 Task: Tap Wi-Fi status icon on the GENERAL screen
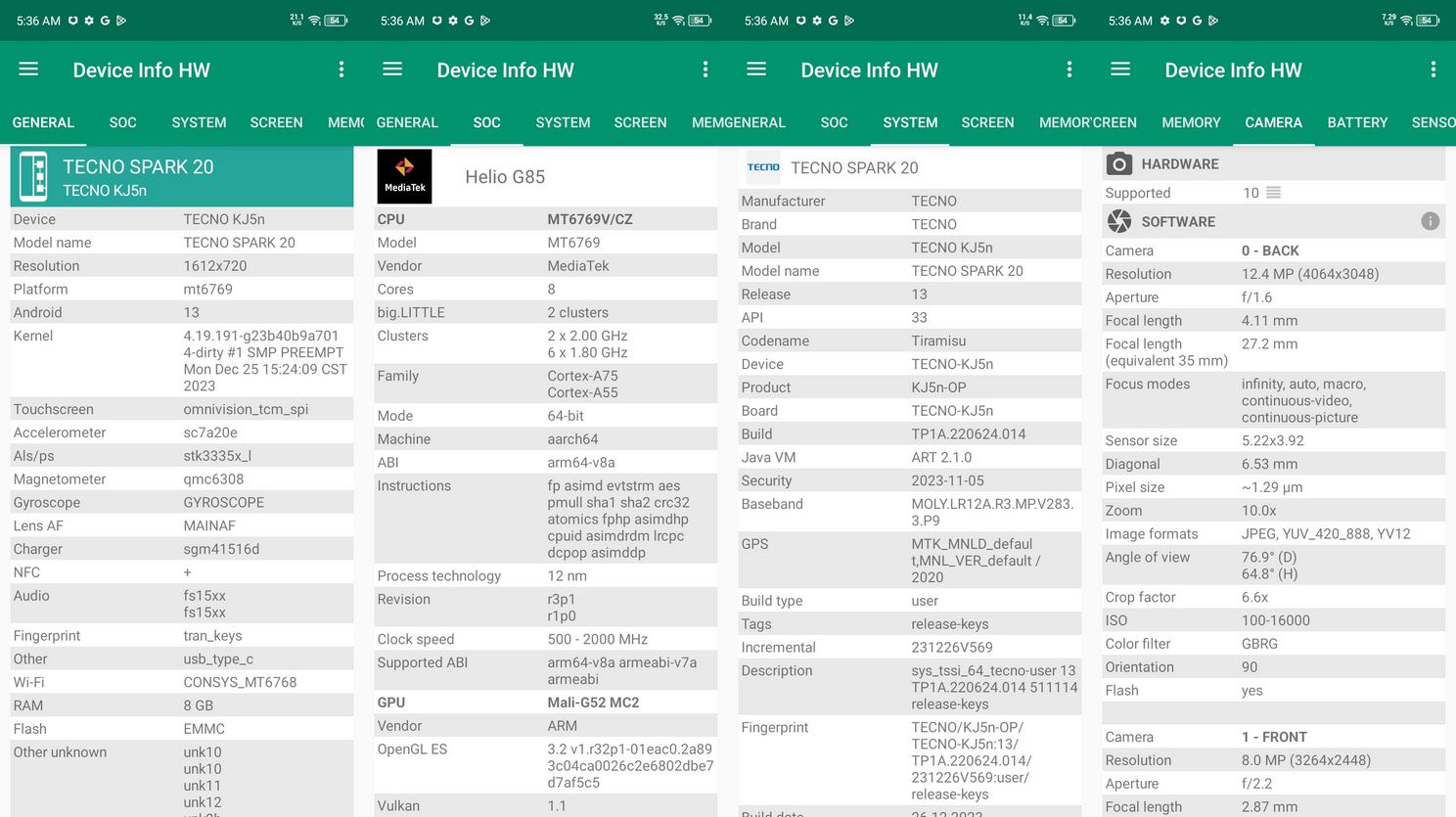click(314, 21)
